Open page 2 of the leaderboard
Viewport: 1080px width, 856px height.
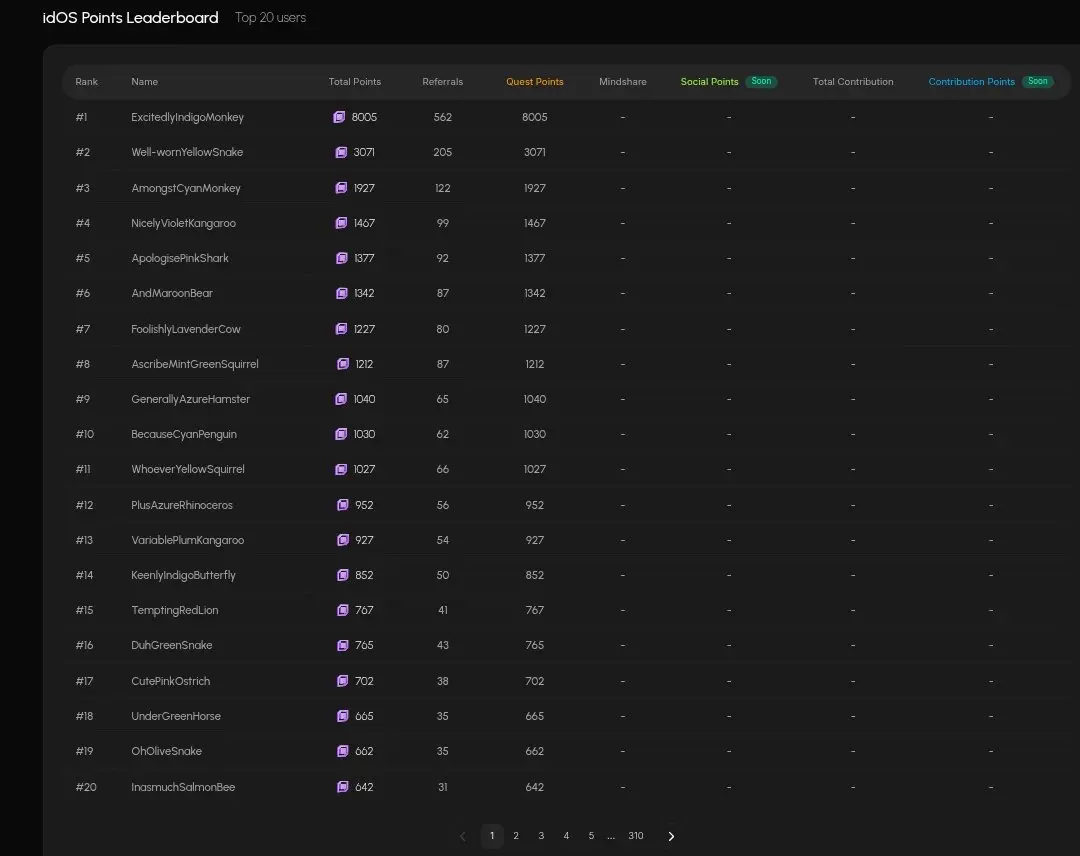(516, 836)
